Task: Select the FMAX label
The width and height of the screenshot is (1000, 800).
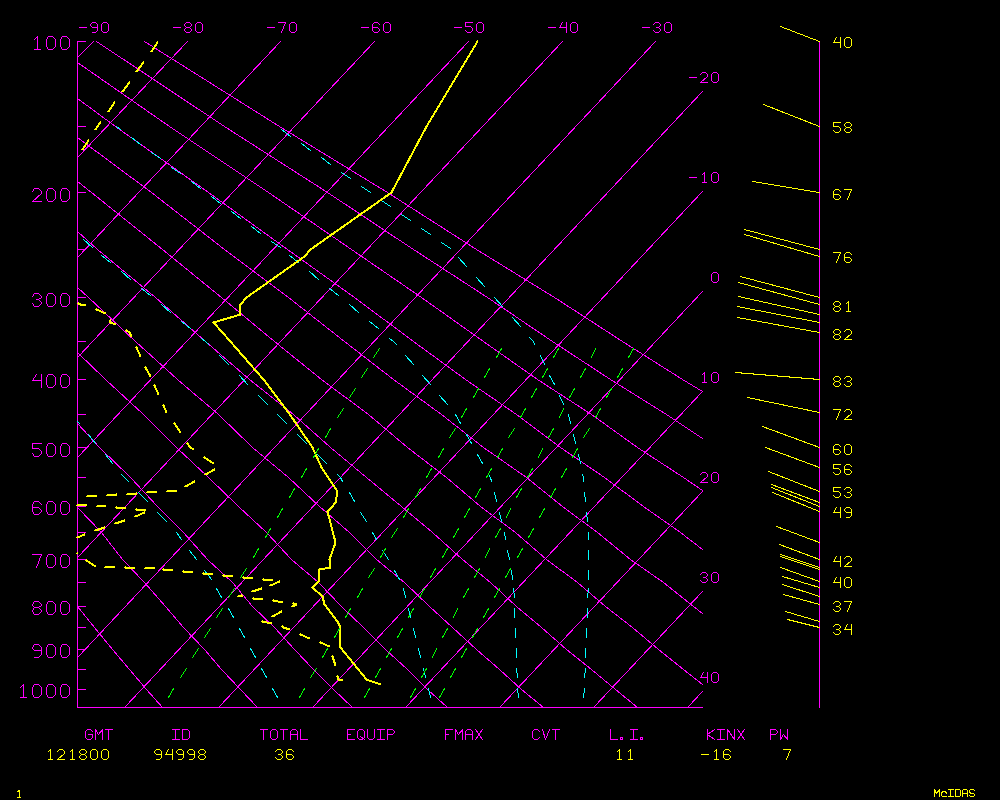Action: click(x=463, y=735)
